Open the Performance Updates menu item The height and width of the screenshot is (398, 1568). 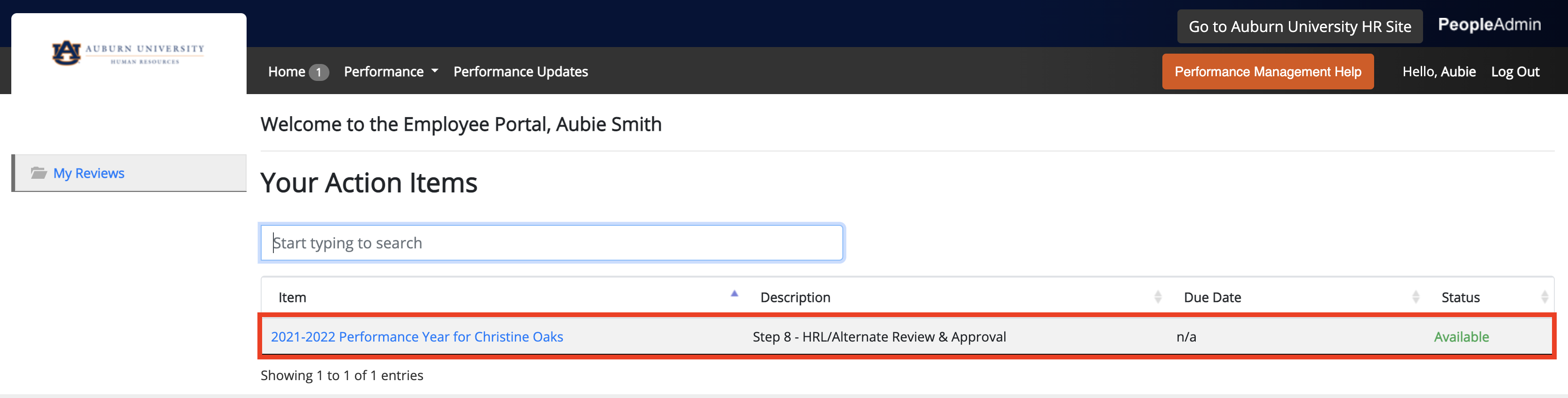click(520, 72)
